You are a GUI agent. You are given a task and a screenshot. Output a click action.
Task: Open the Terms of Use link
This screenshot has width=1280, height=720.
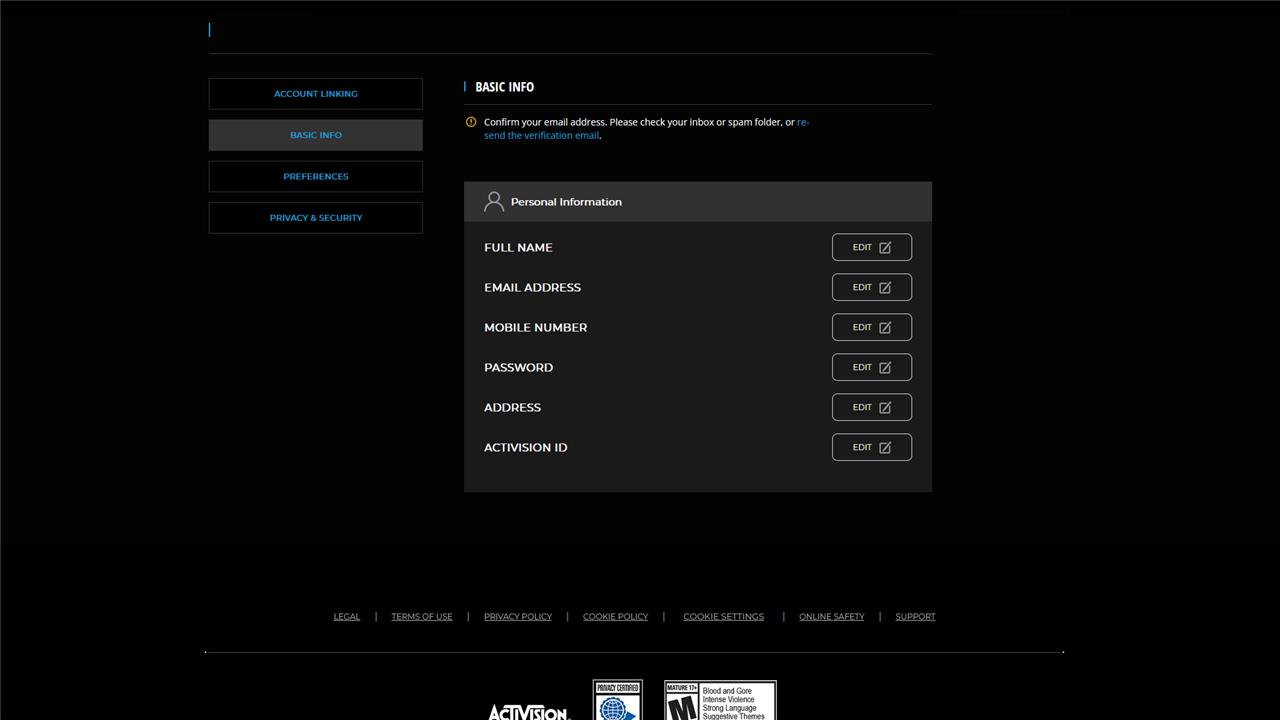pyautogui.click(x=422, y=617)
